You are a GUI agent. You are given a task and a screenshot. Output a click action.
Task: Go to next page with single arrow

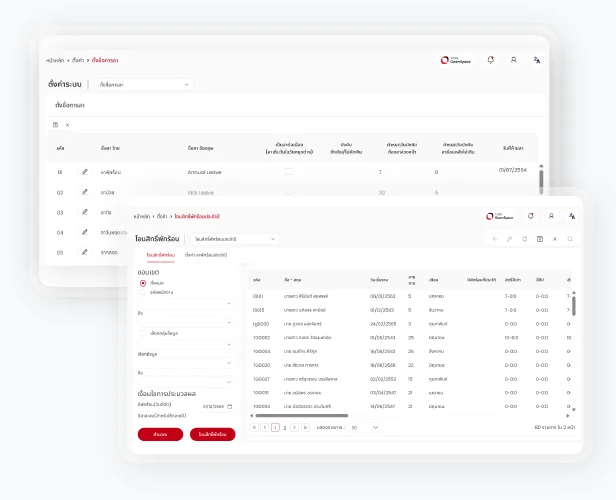[x=295, y=427]
